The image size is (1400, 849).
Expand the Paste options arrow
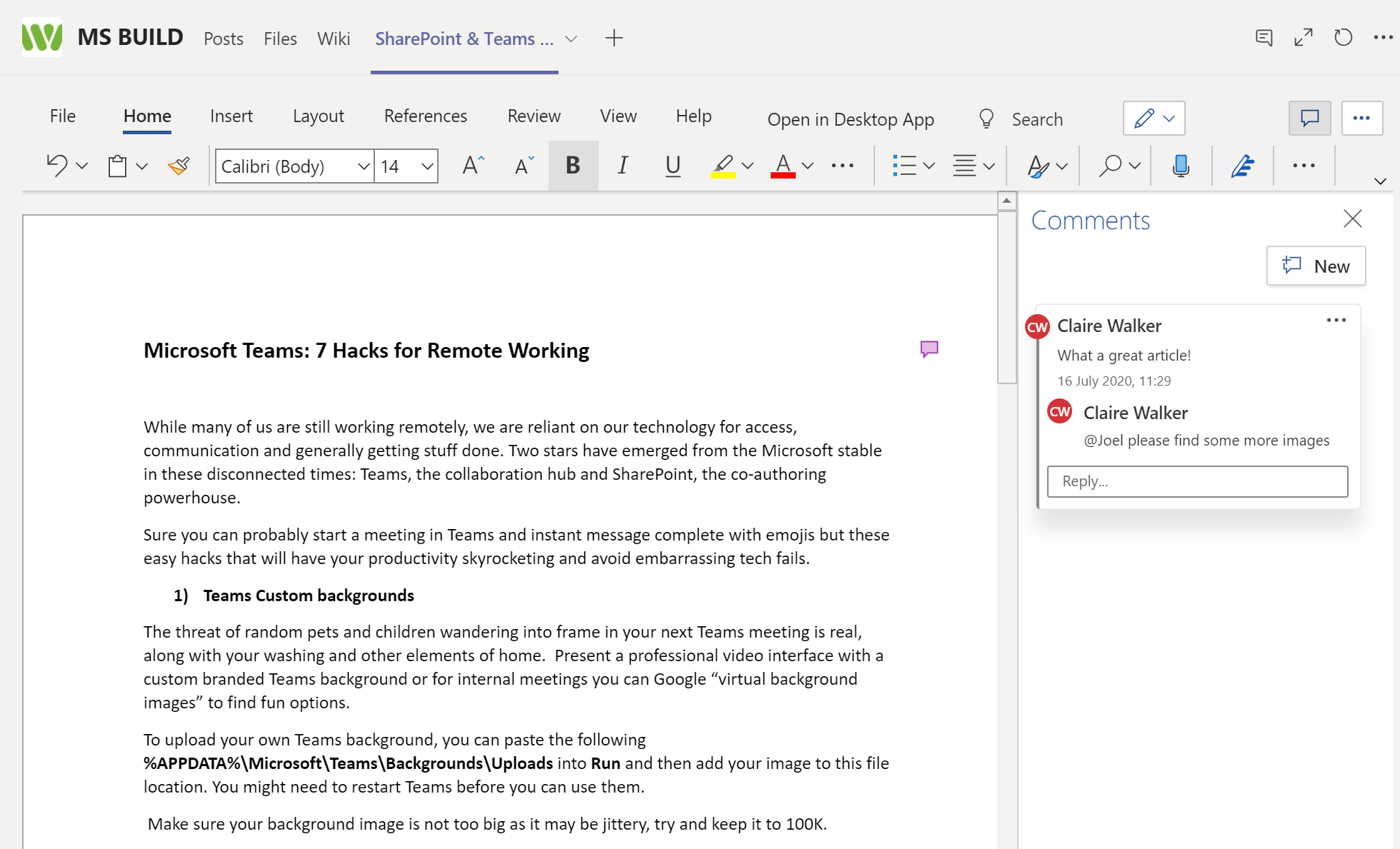[141, 166]
